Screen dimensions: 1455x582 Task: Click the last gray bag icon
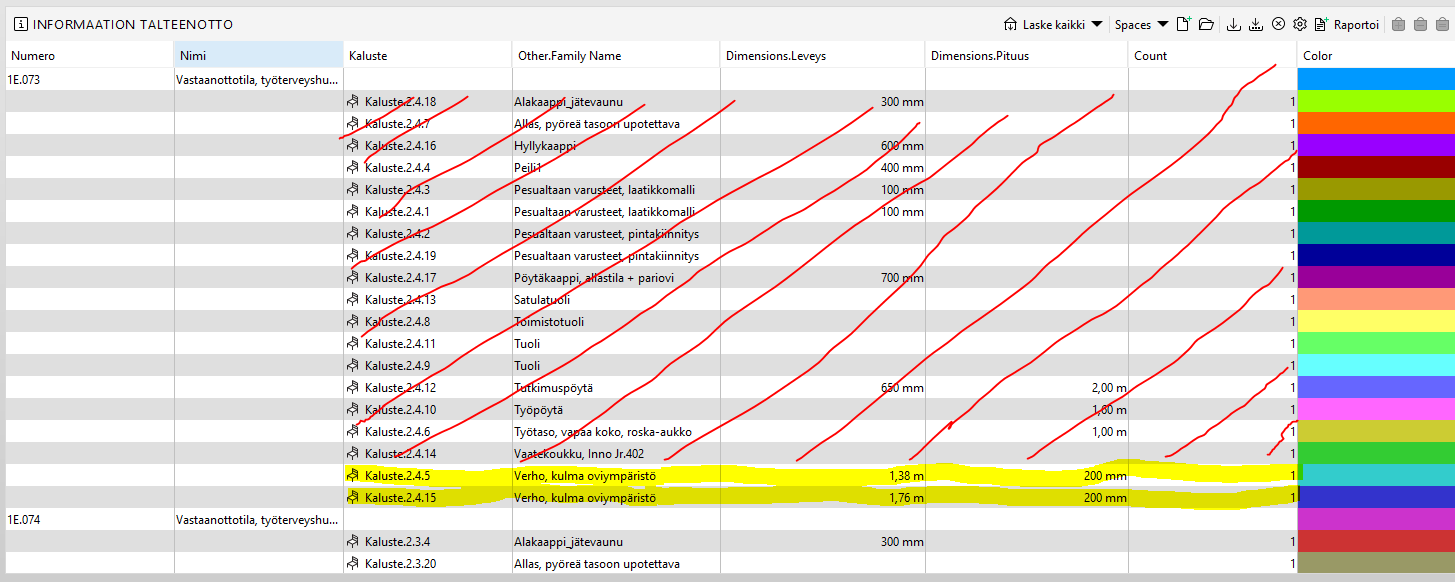click(1442, 24)
